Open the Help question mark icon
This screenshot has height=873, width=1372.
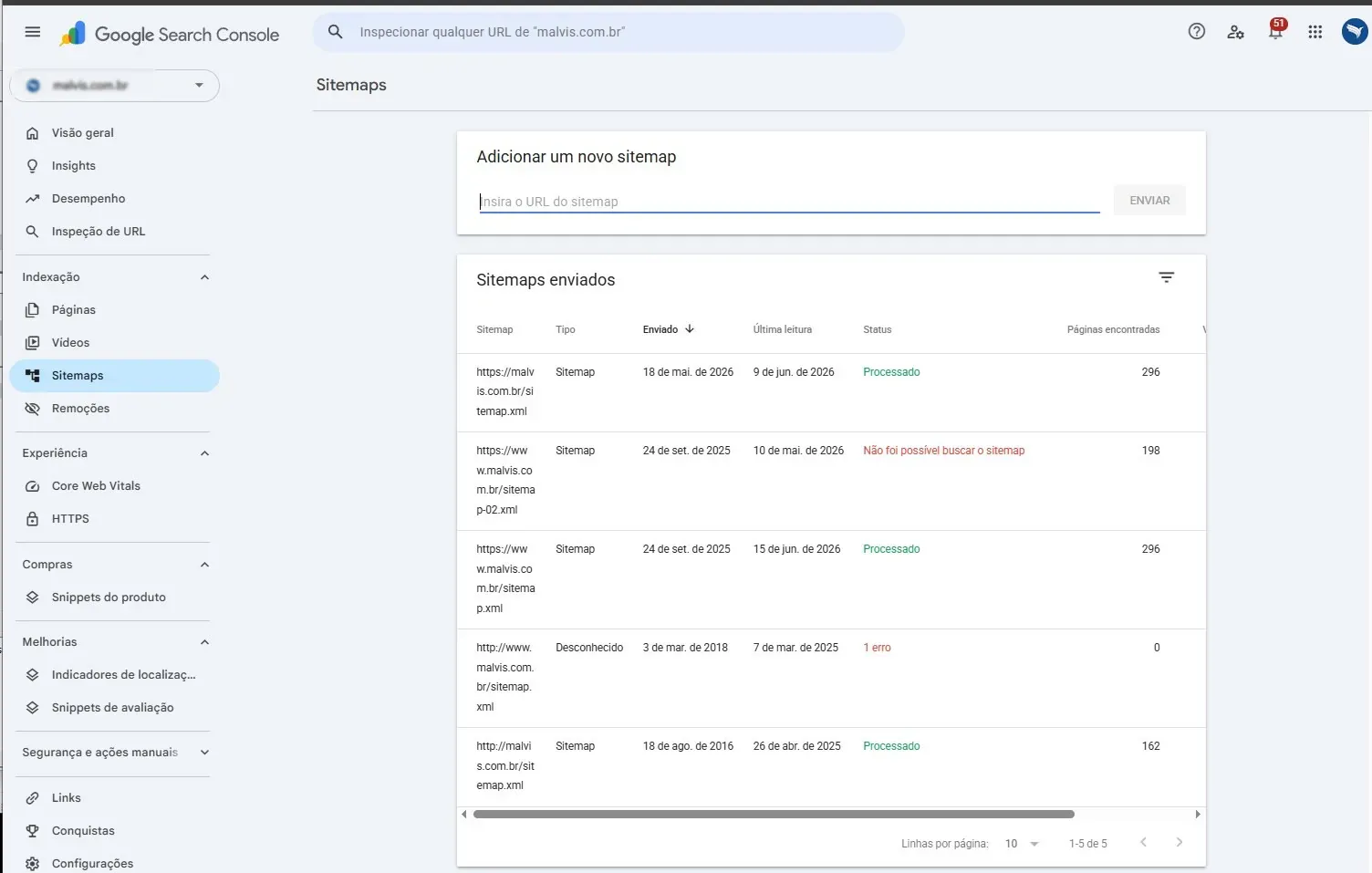(x=1197, y=32)
